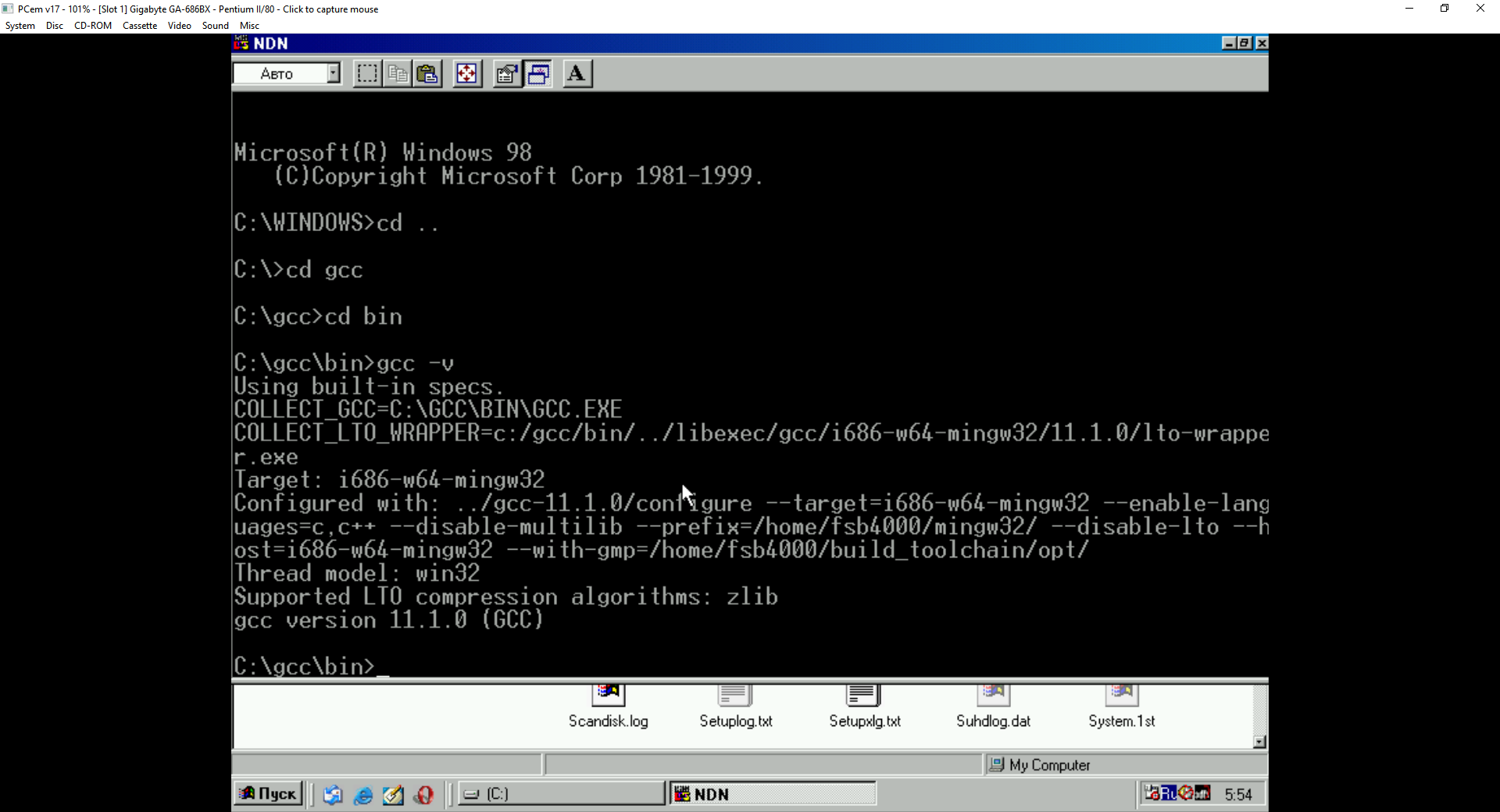Image resolution: width=1500 pixels, height=812 pixels.
Task: Click the Thread model: win32 line
Action: pyautogui.click(x=357, y=573)
